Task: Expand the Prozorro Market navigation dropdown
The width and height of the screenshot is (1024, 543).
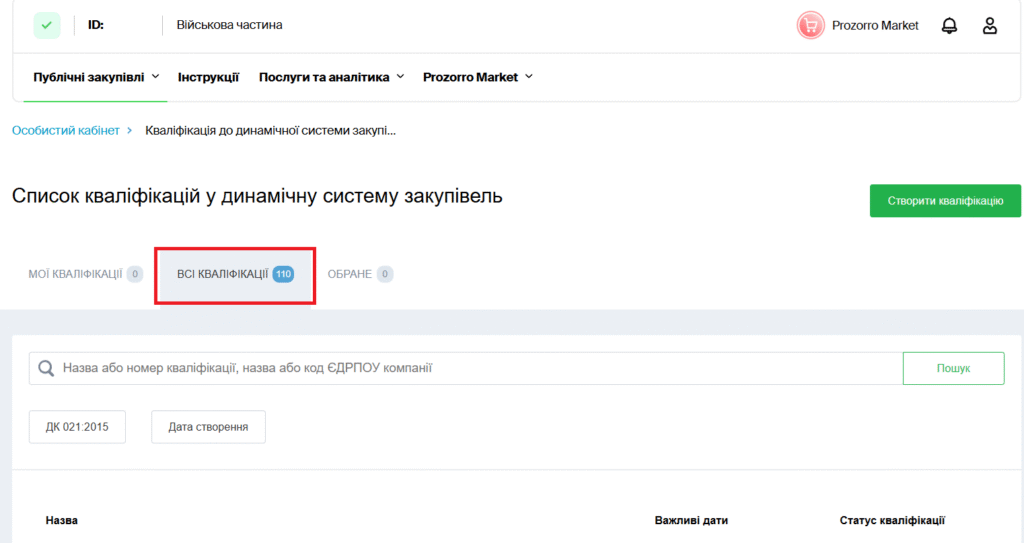Action: tap(477, 77)
